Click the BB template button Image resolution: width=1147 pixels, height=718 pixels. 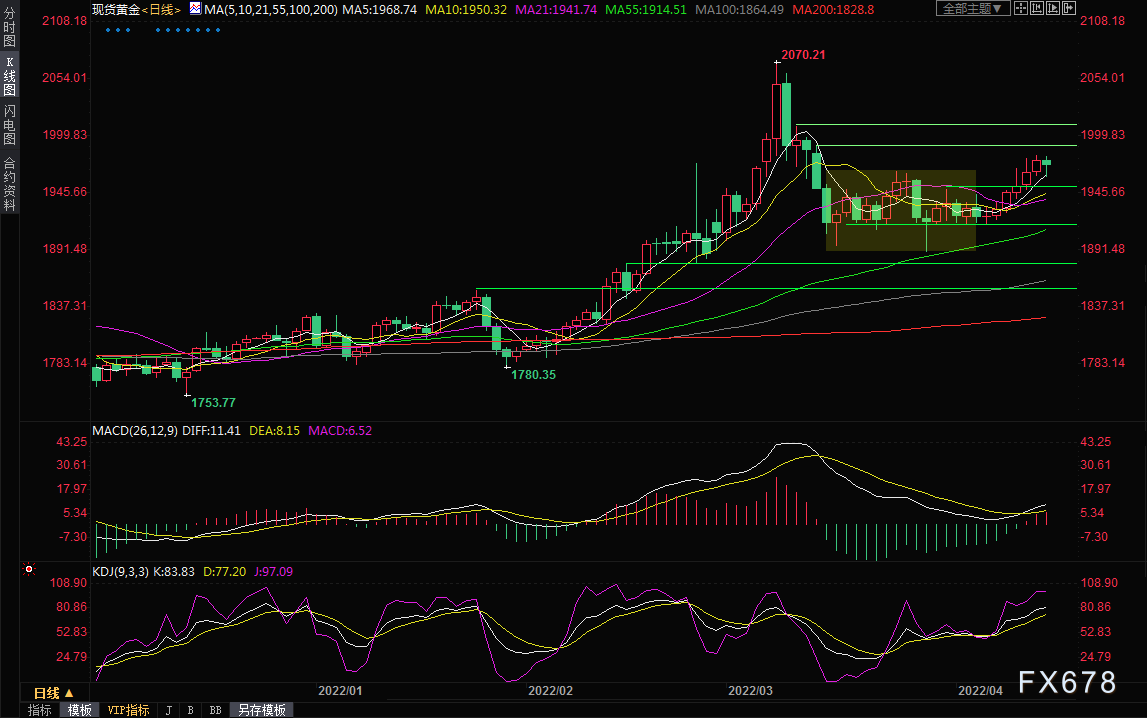(x=216, y=710)
